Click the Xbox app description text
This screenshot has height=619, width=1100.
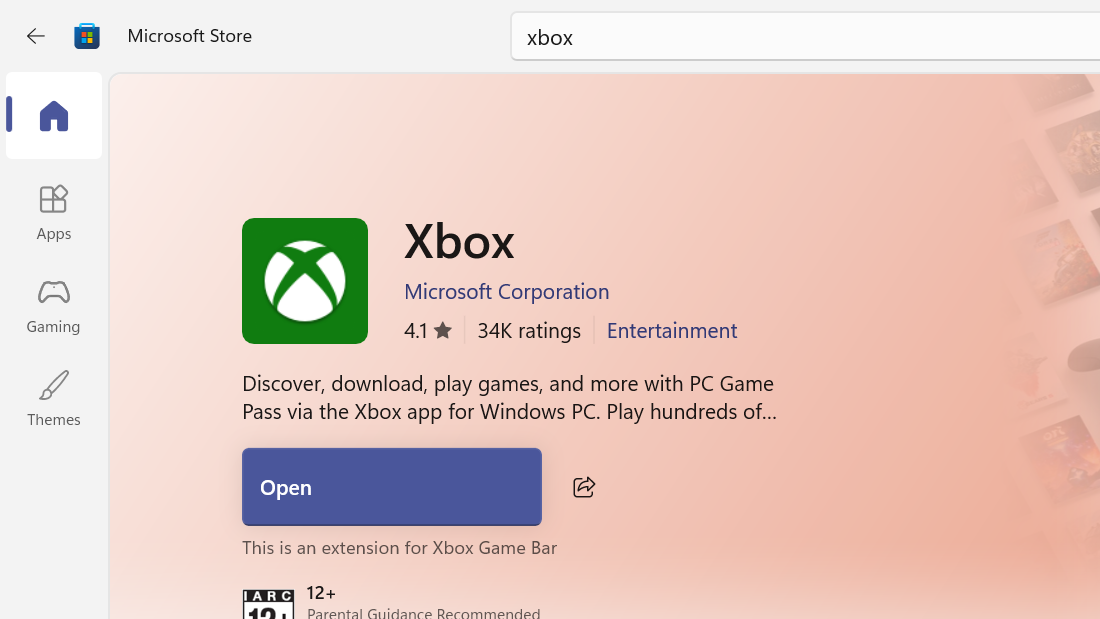click(509, 397)
